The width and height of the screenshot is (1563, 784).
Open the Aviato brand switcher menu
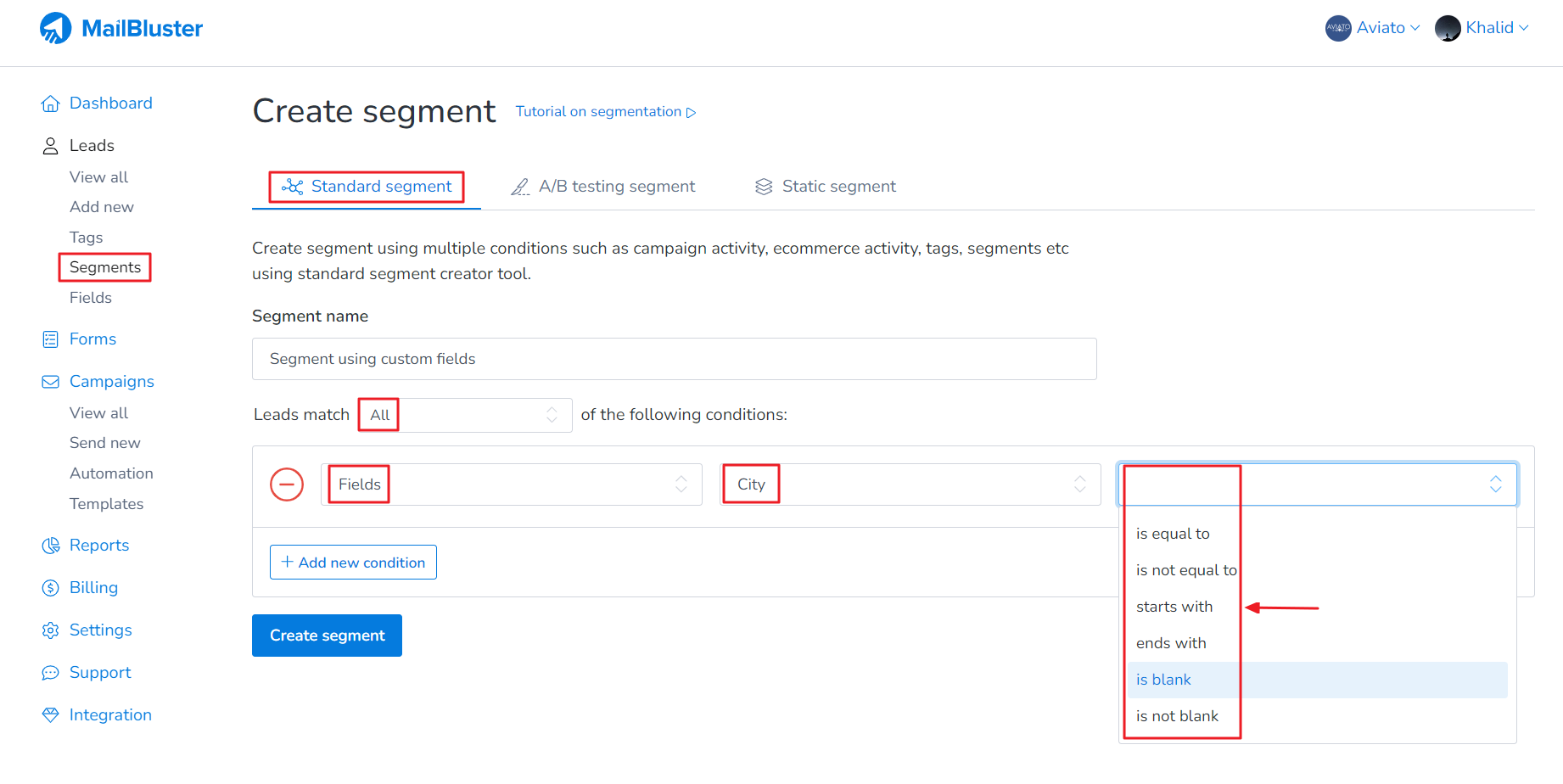coord(1373,28)
